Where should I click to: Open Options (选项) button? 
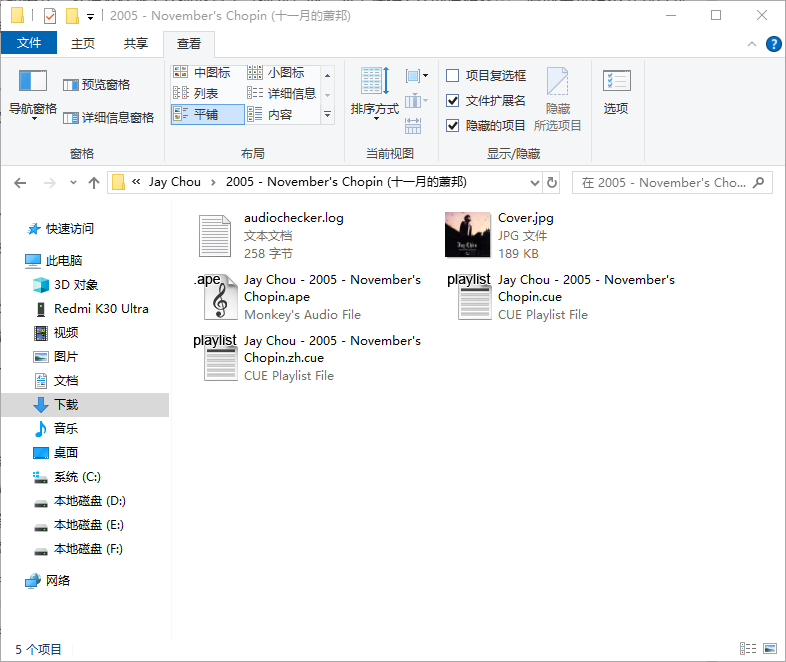[x=616, y=92]
